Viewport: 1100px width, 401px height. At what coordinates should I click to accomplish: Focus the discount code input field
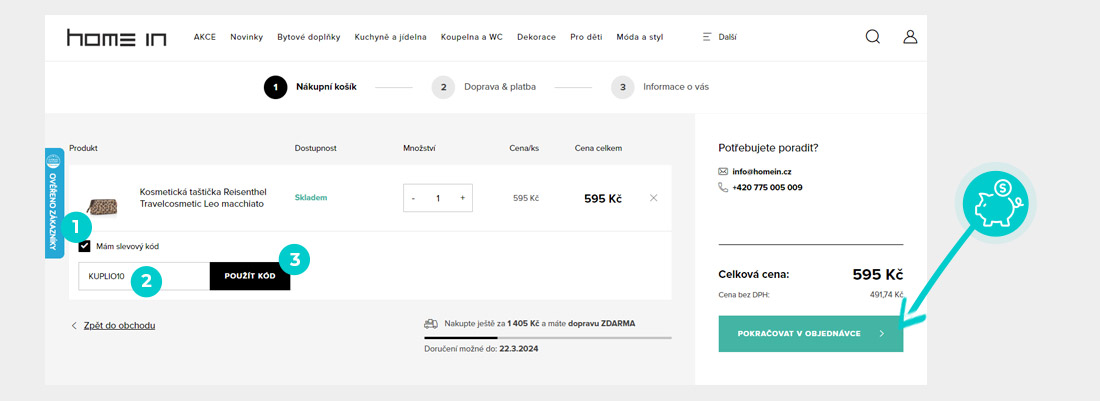[143, 275]
